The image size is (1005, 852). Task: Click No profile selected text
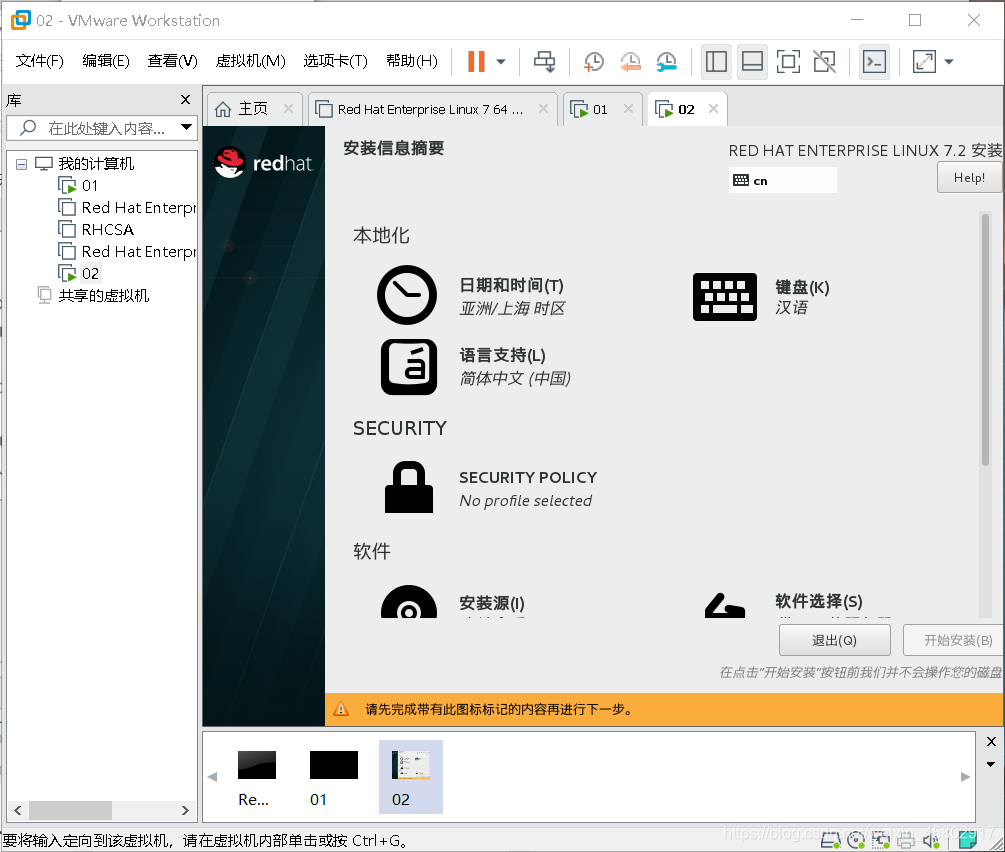[x=526, y=501]
